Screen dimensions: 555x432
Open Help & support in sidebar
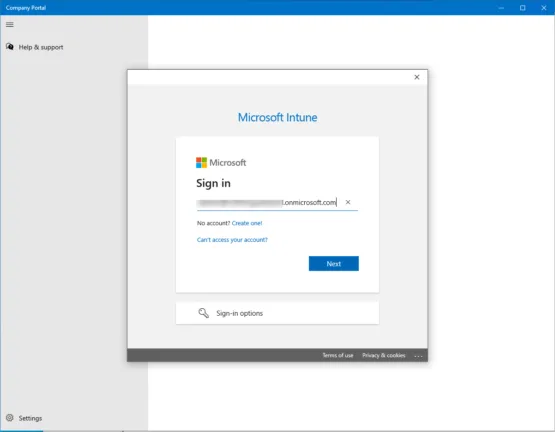coord(34,47)
